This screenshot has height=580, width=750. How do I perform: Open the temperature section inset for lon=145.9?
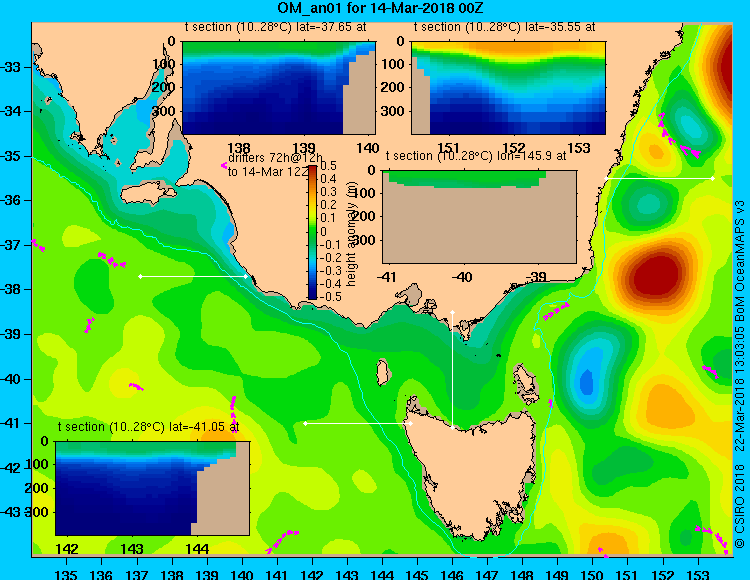coord(479,217)
